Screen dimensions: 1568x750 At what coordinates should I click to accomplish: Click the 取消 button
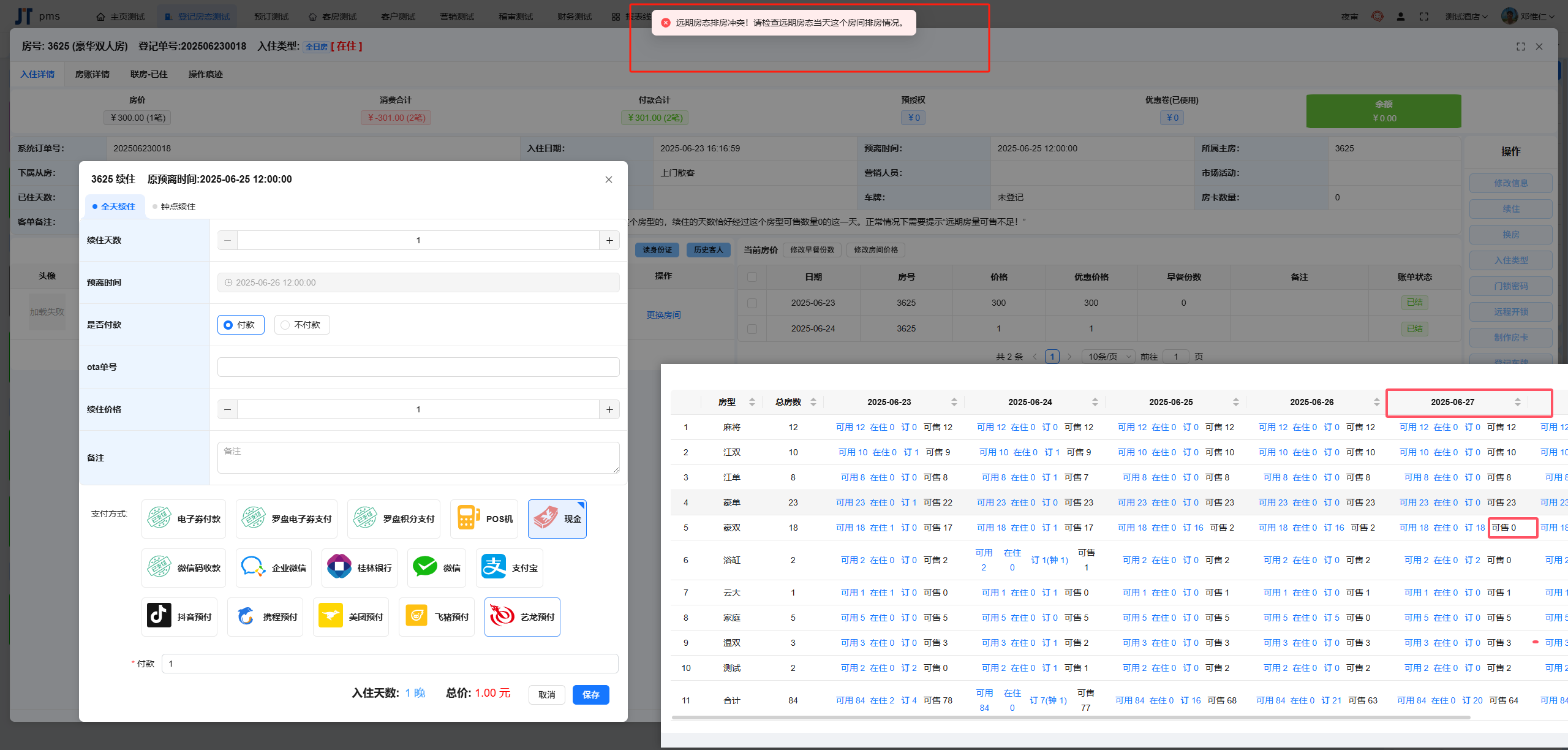point(546,694)
